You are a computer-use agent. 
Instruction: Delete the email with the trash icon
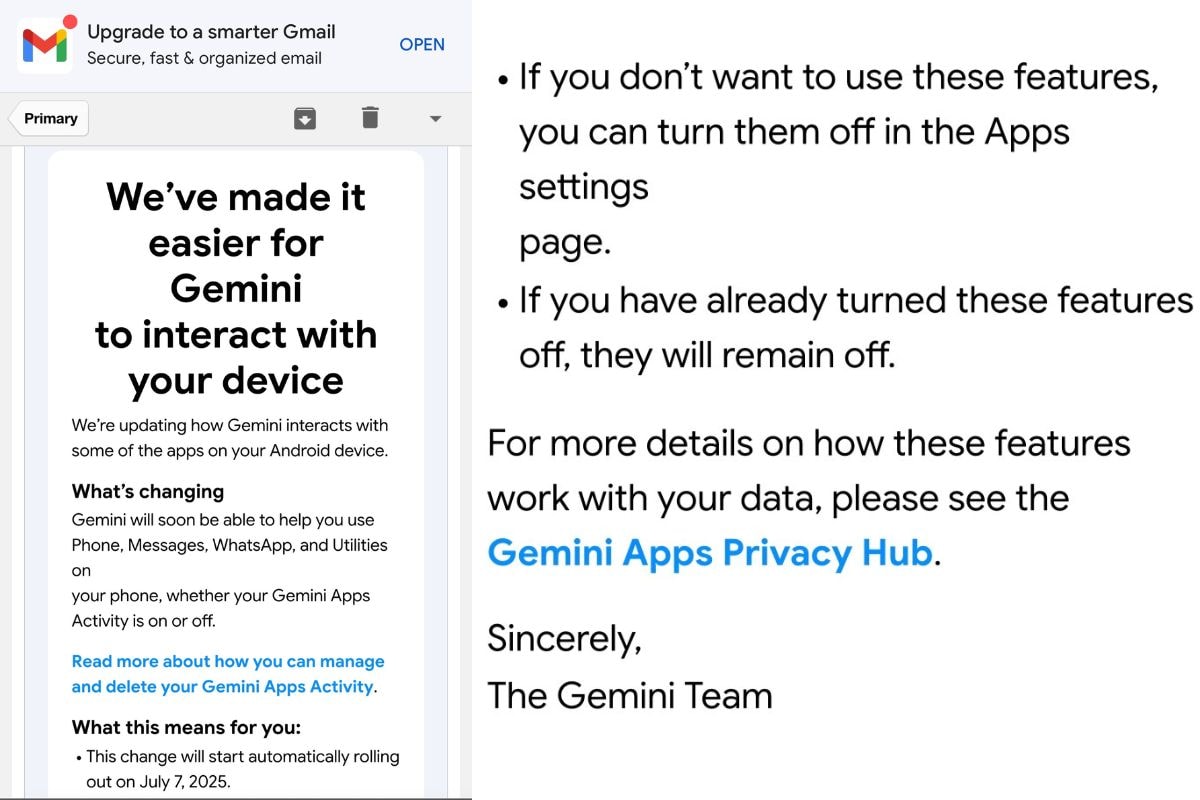[x=370, y=118]
